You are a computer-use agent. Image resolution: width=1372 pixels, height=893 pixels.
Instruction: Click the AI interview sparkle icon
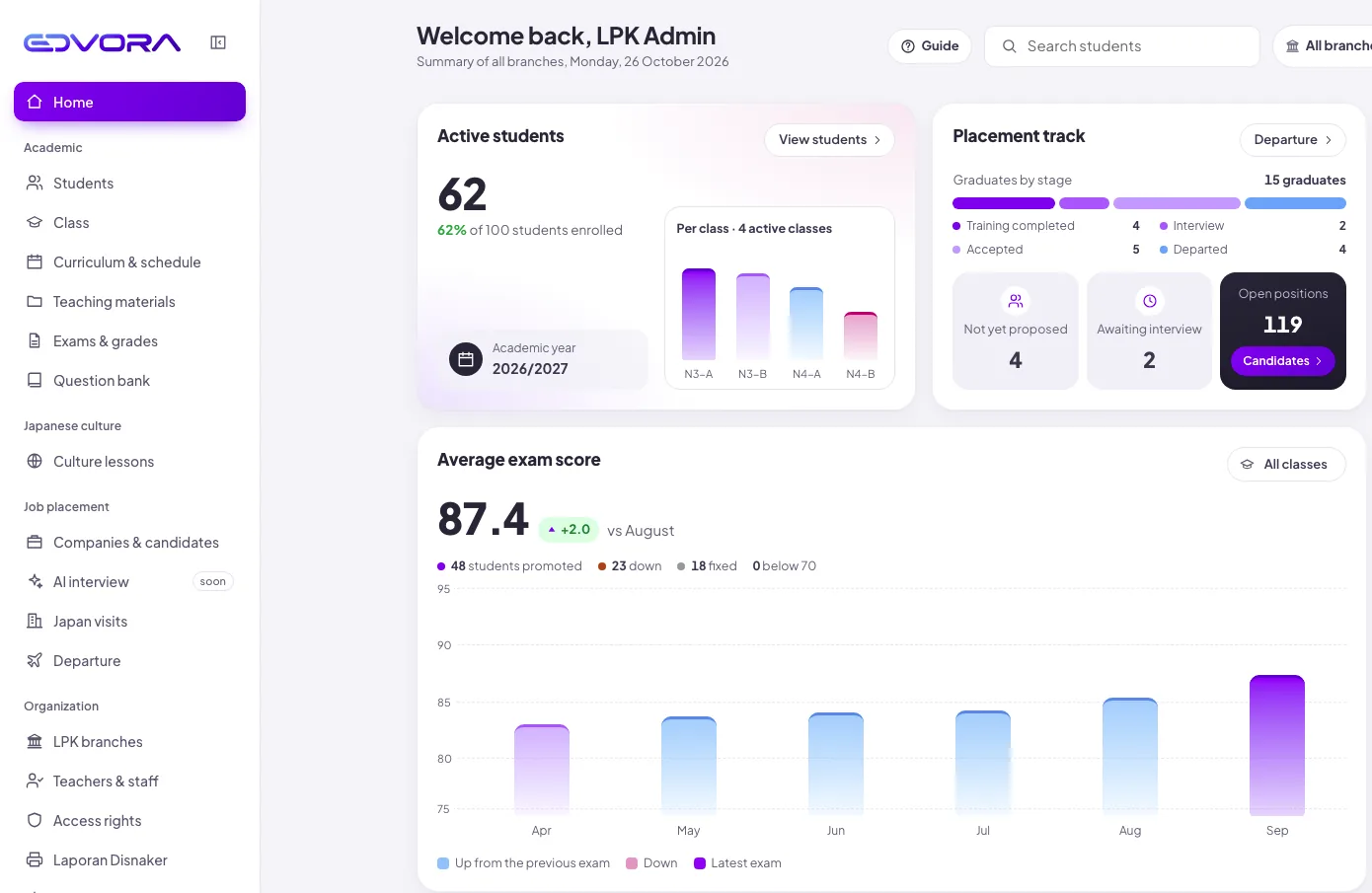35,582
